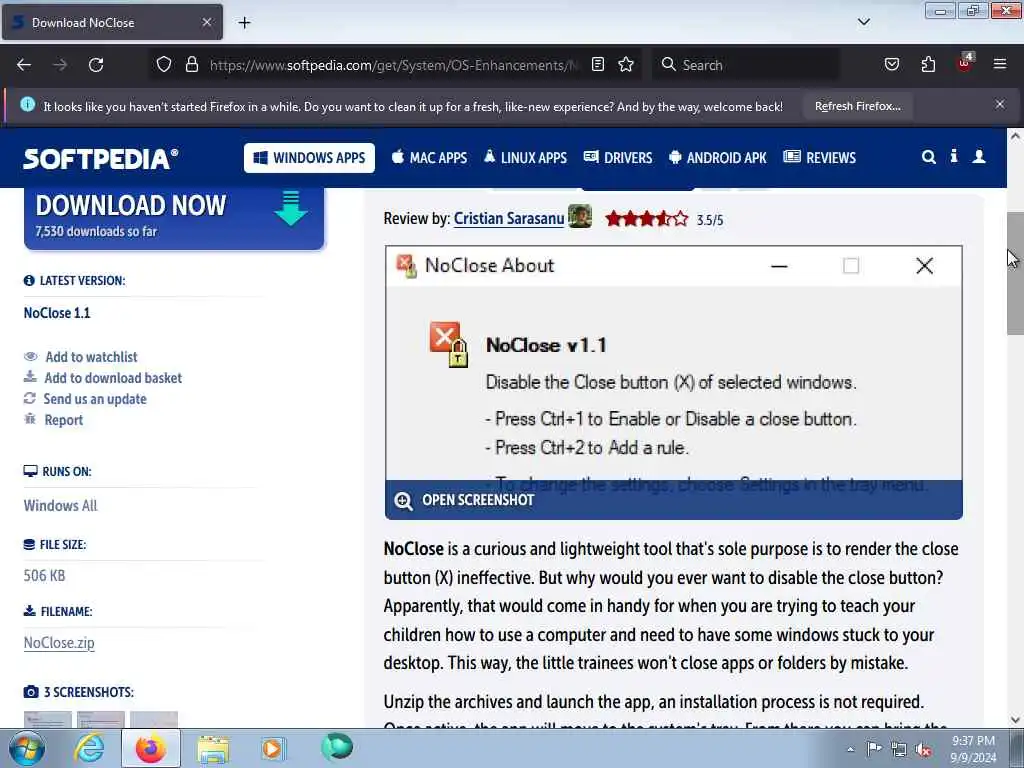Click the site security padlock icon
The image size is (1024, 768).
(x=191, y=64)
